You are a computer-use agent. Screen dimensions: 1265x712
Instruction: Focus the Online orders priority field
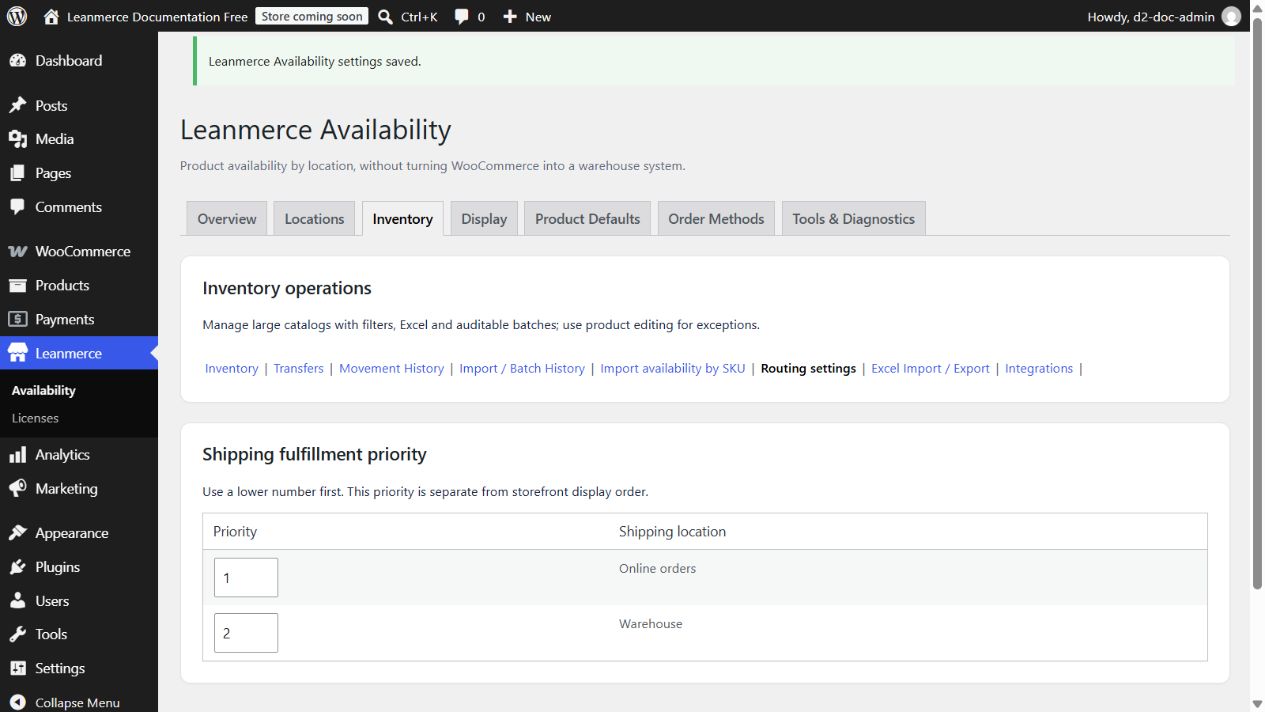246,578
